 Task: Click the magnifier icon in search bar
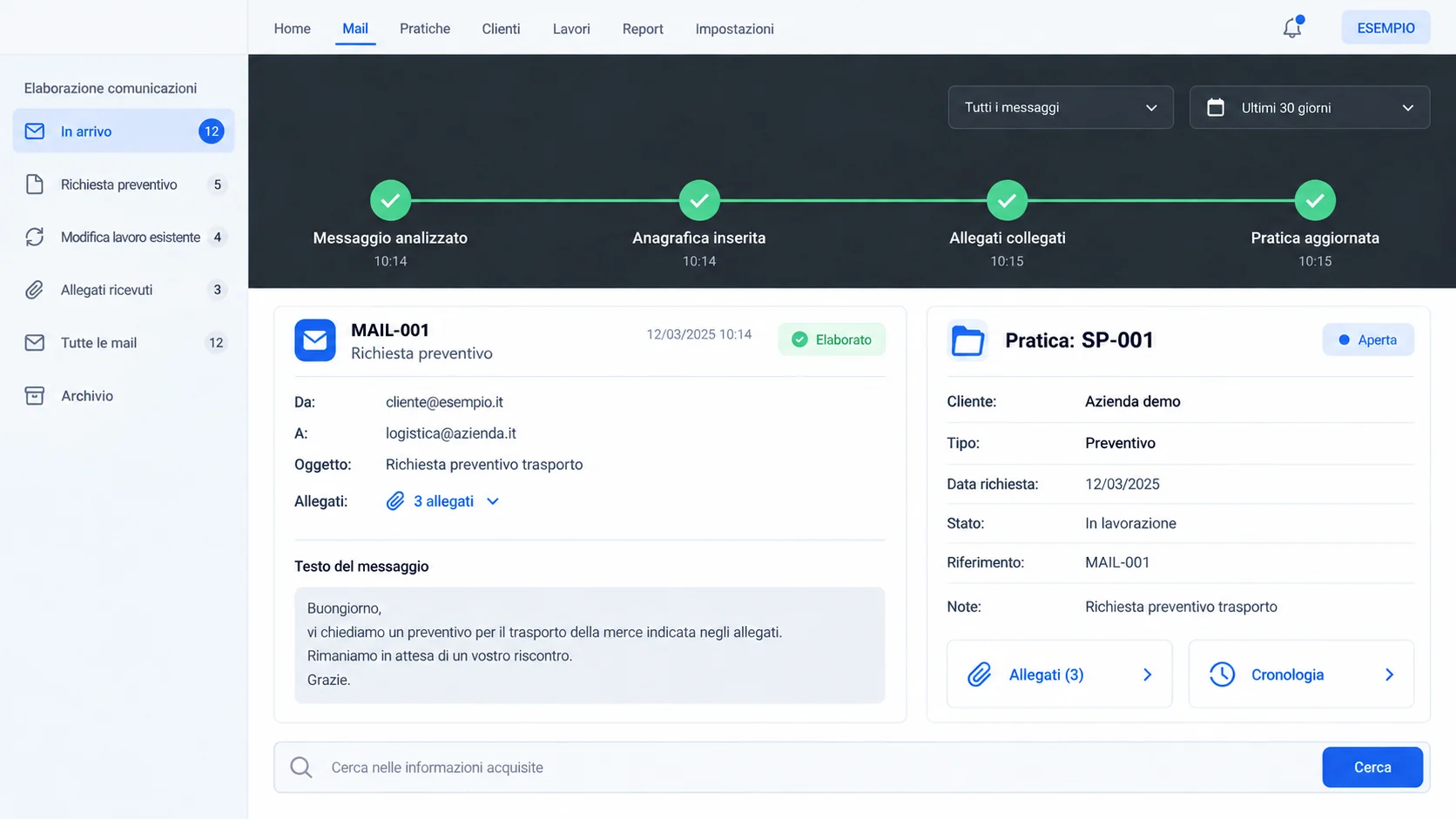[301, 767]
